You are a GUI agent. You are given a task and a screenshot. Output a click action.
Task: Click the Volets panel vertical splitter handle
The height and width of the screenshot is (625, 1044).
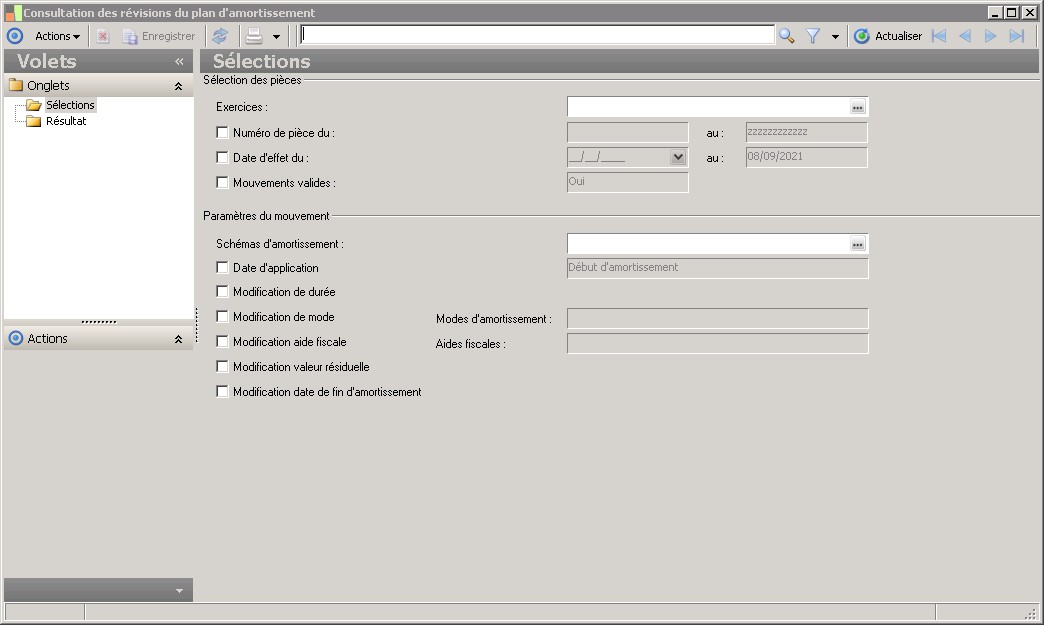[196, 325]
